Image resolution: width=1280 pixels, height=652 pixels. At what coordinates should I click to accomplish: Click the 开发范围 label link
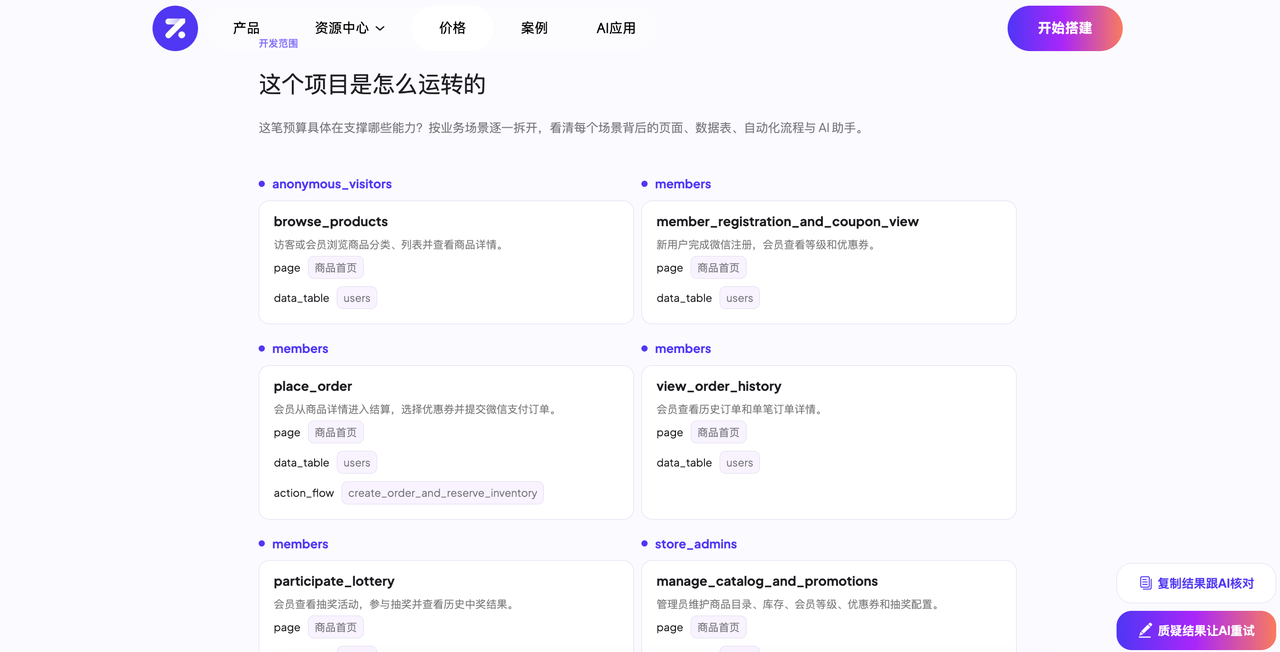[278, 44]
